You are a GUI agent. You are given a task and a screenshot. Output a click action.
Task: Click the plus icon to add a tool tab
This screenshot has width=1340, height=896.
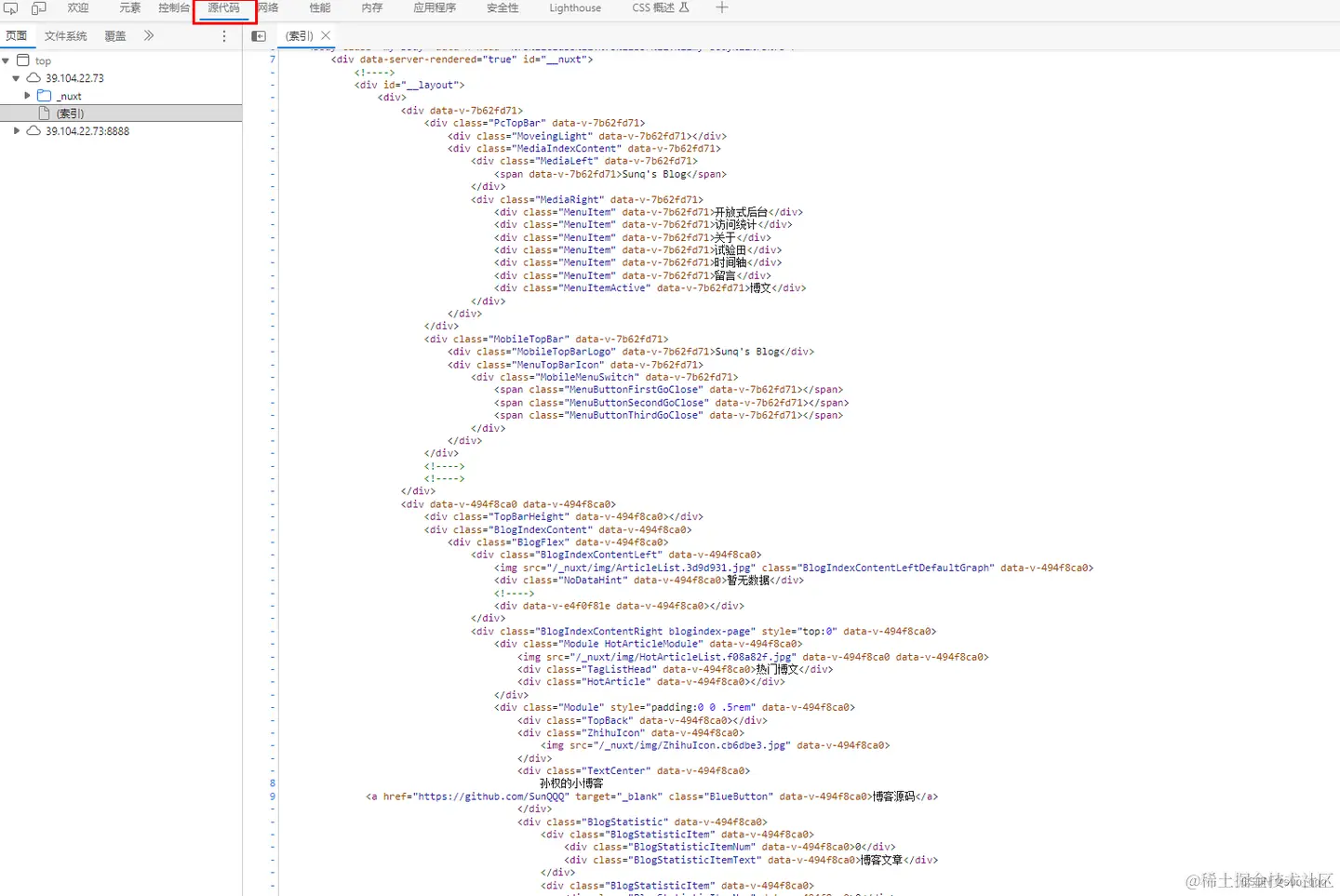(x=721, y=7)
